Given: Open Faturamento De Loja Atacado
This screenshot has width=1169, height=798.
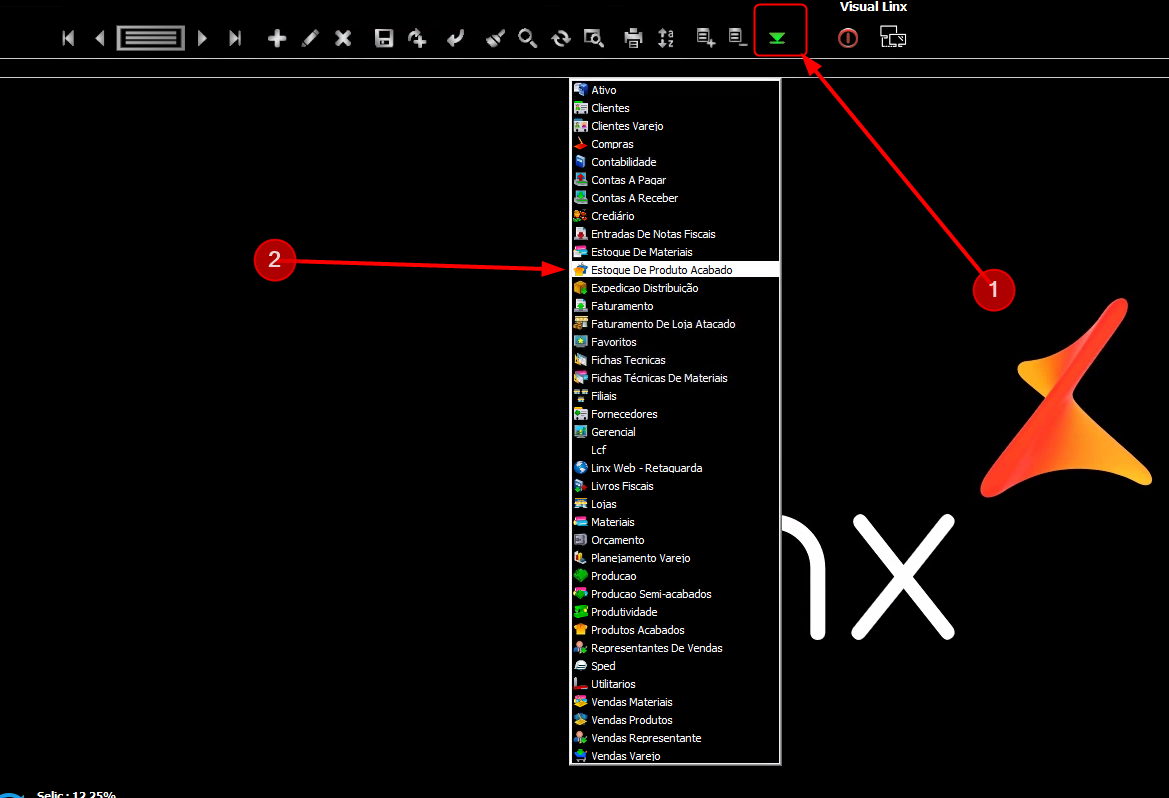Looking at the screenshot, I should click(675, 324).
